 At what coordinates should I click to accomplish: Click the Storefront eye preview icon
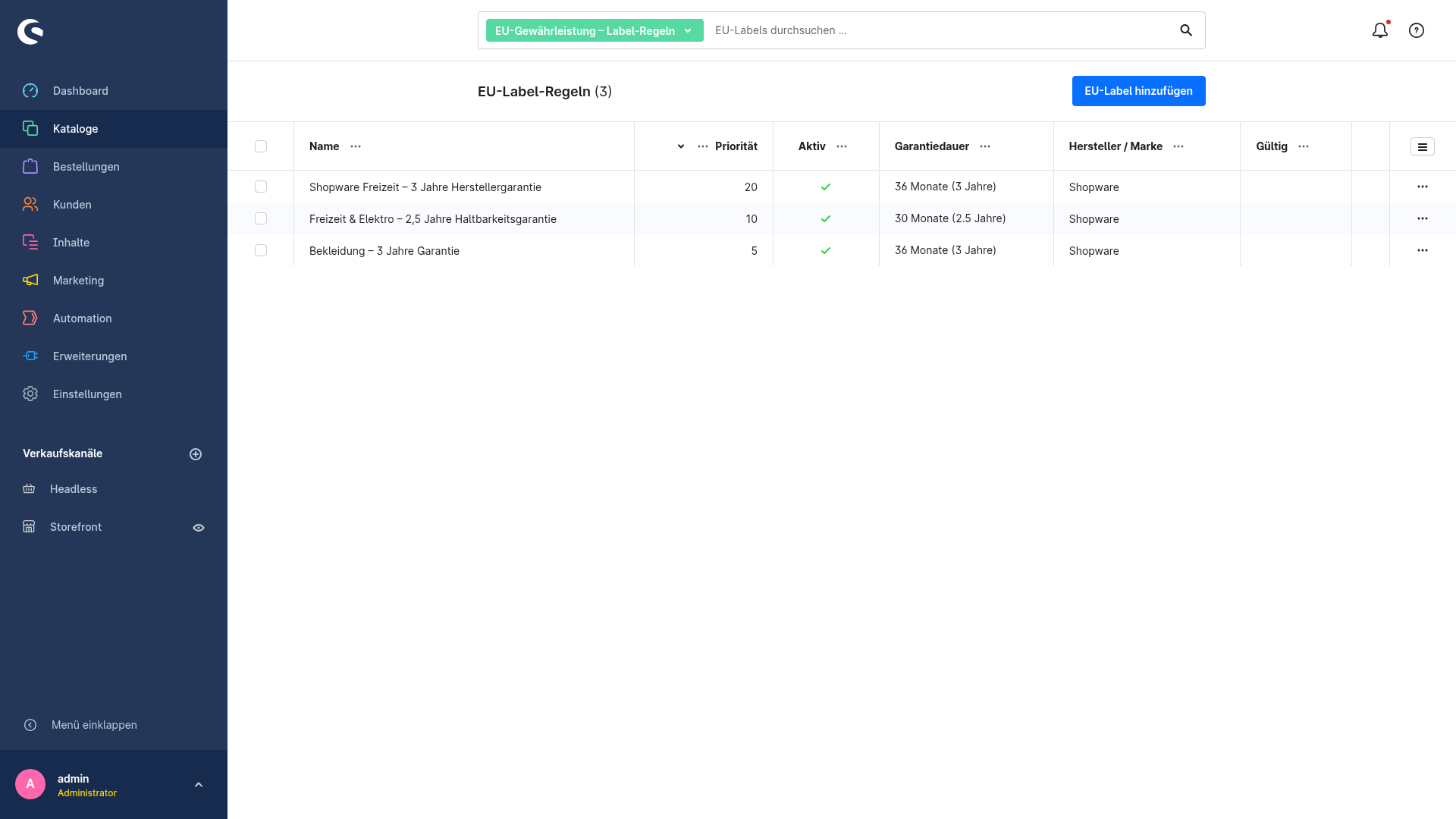pos(199,528)
